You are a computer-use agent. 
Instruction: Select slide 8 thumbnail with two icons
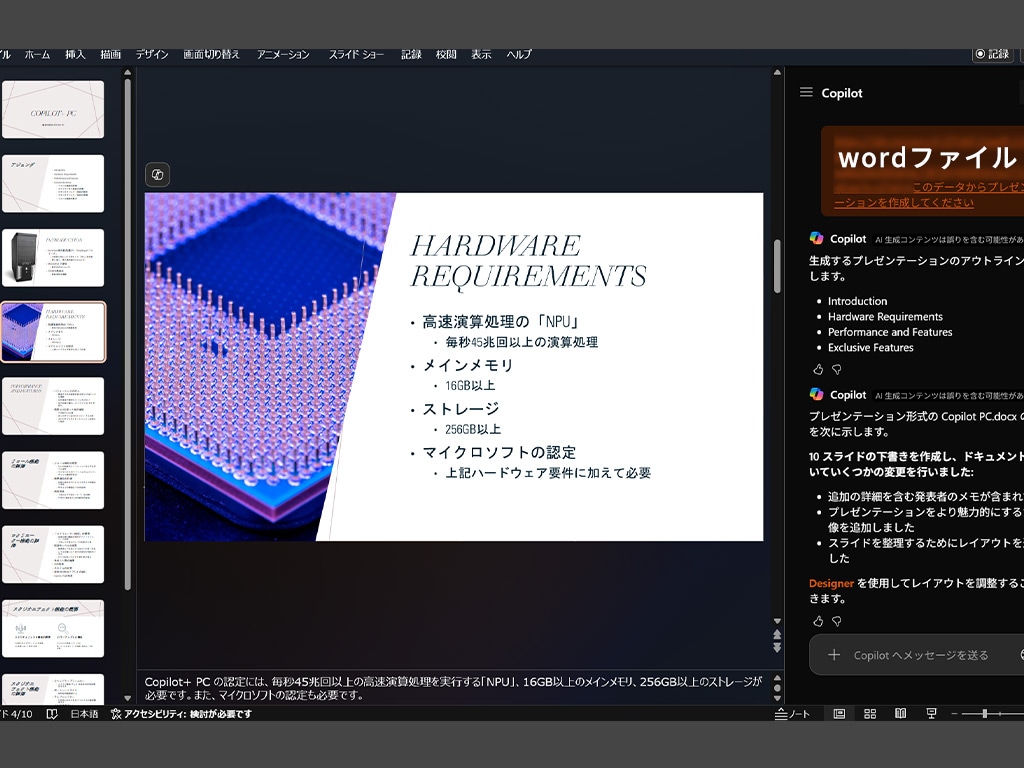click(x=53, y=628)
